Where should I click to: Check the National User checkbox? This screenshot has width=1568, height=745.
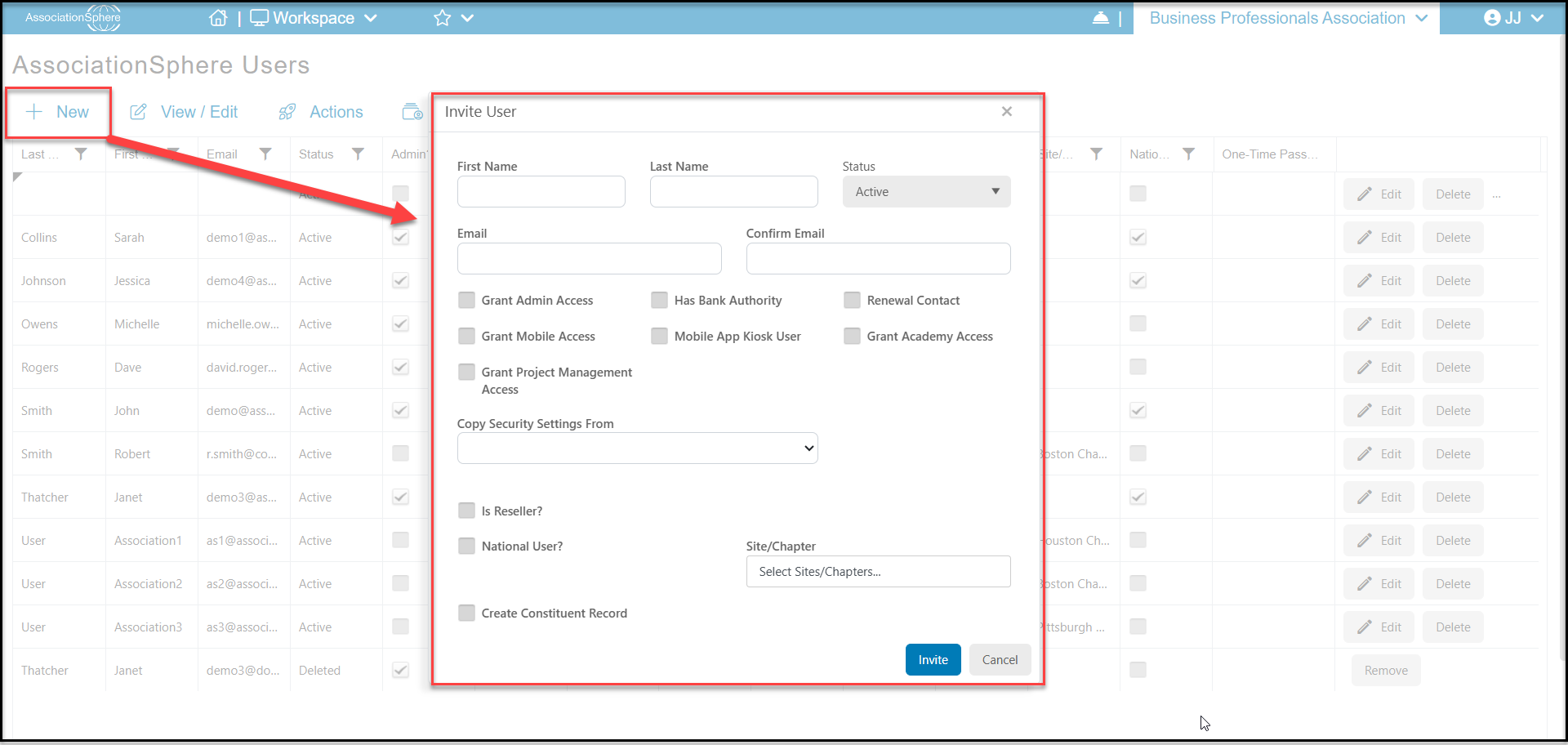[467, 546]
